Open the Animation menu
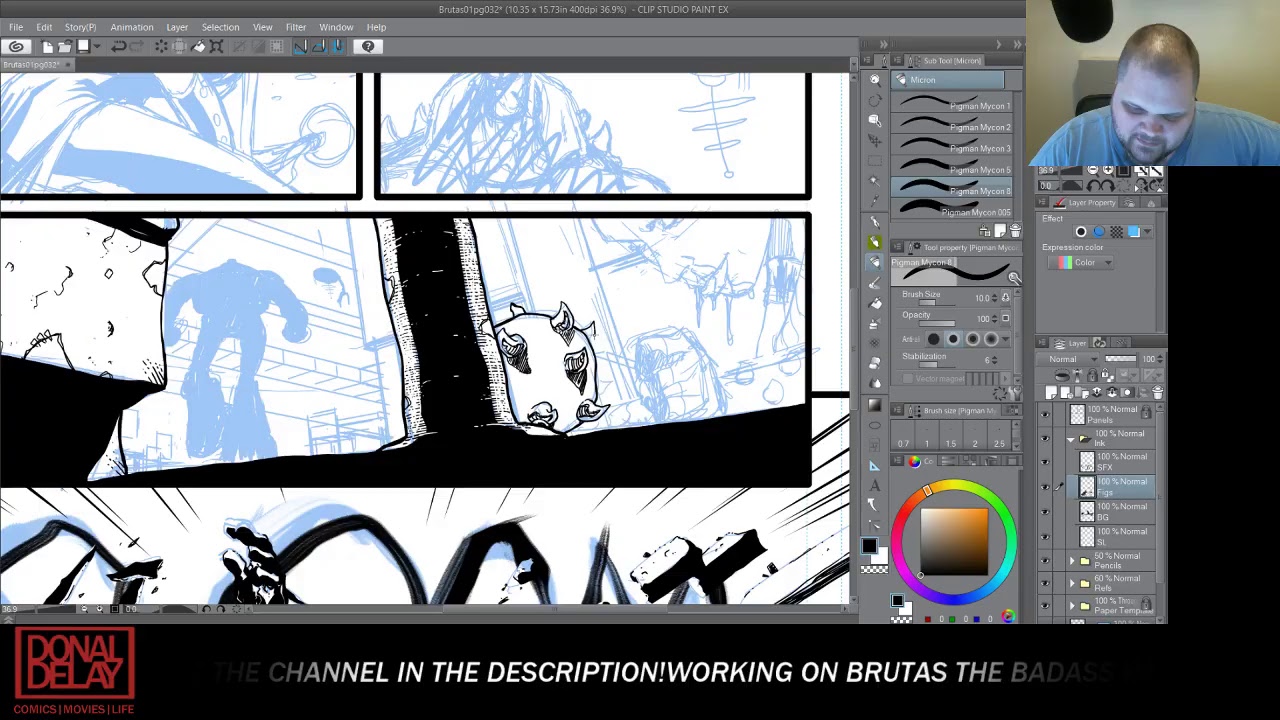This screenshot has height=720, width=1280. [131, 27]
